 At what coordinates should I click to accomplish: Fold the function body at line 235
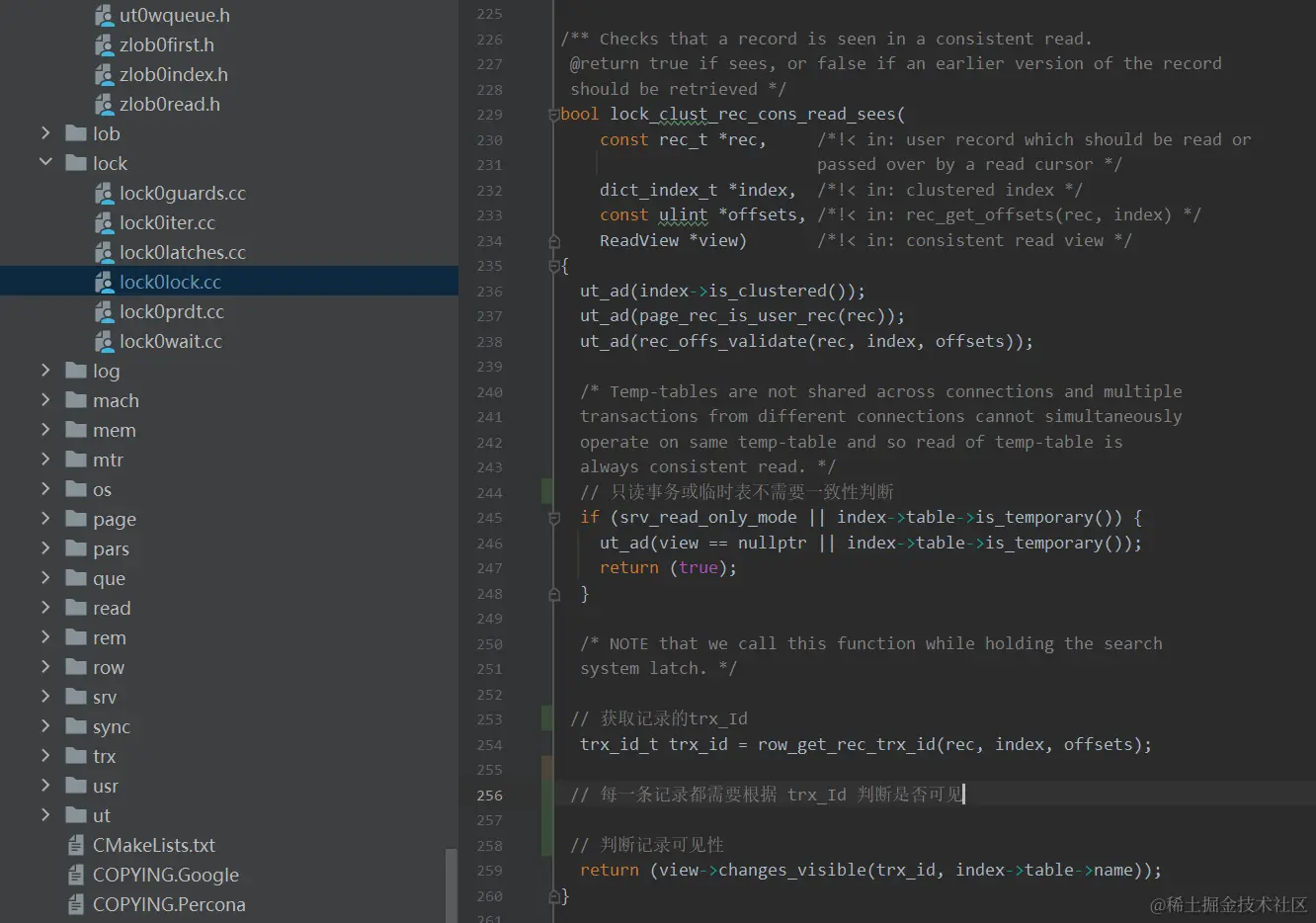(554, 266)
